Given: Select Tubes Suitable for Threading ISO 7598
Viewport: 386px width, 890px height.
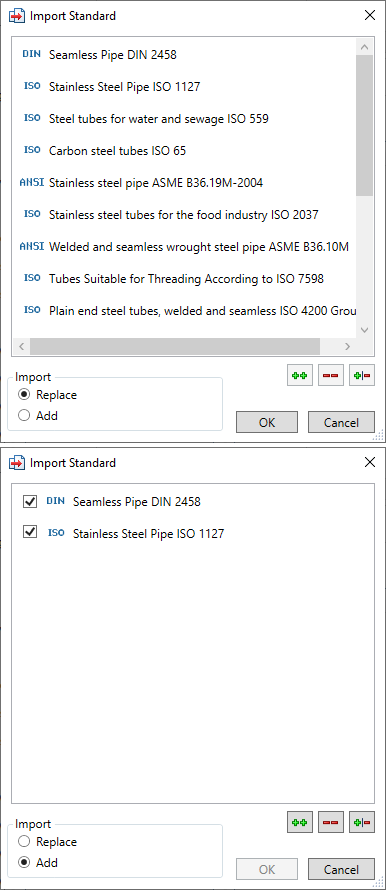Looking at the screenshot, I should click(187, 279).
